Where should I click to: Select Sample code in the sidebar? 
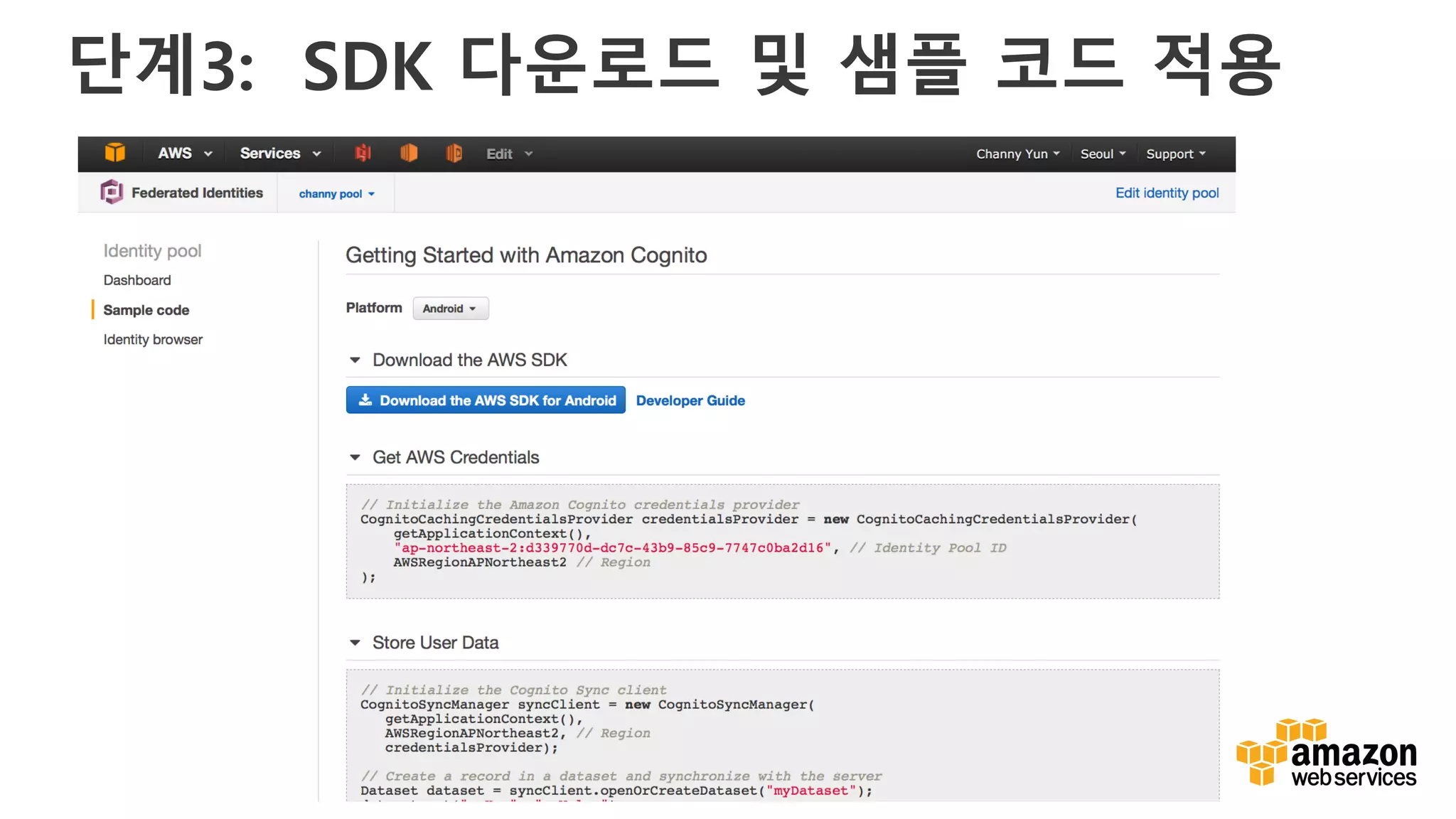coord(146,310)
